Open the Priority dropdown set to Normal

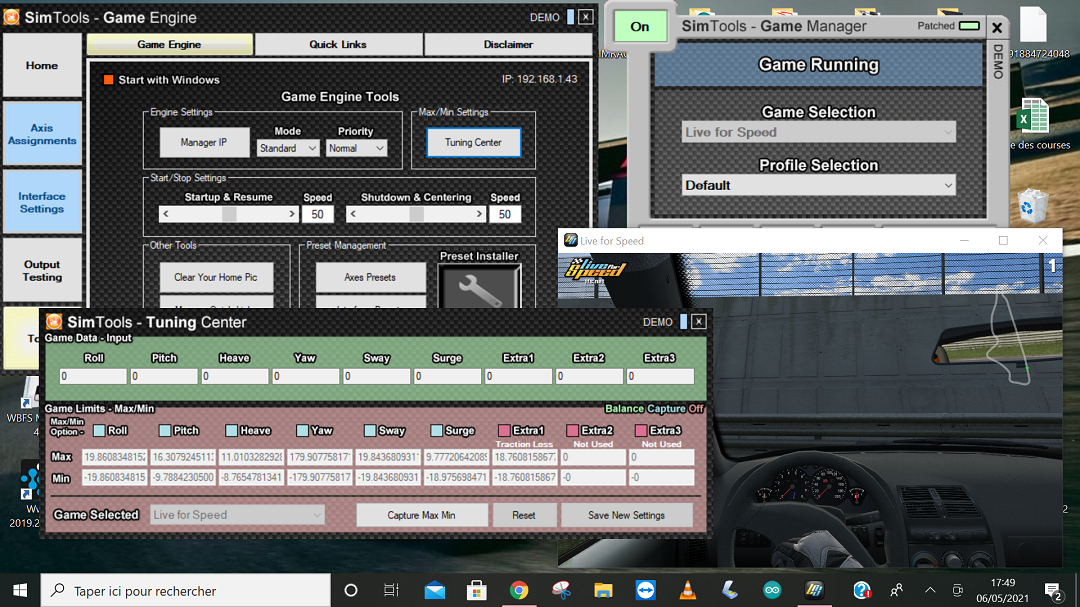click(x=356, y=148)
